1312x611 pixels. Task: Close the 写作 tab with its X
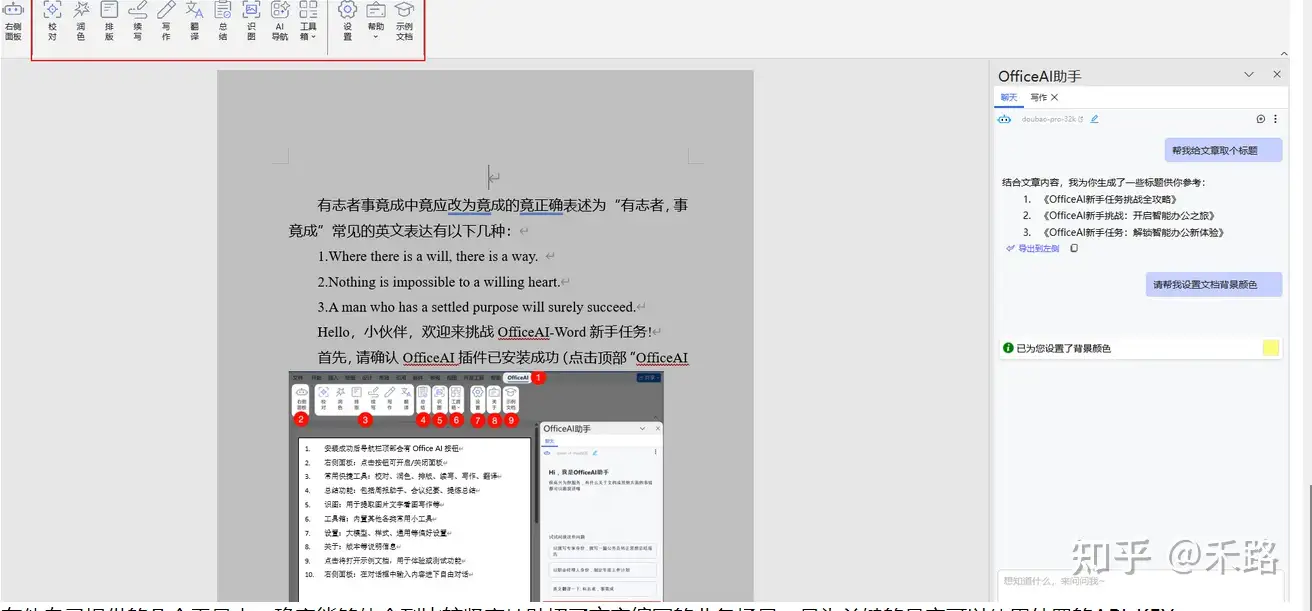point(1054,98)
